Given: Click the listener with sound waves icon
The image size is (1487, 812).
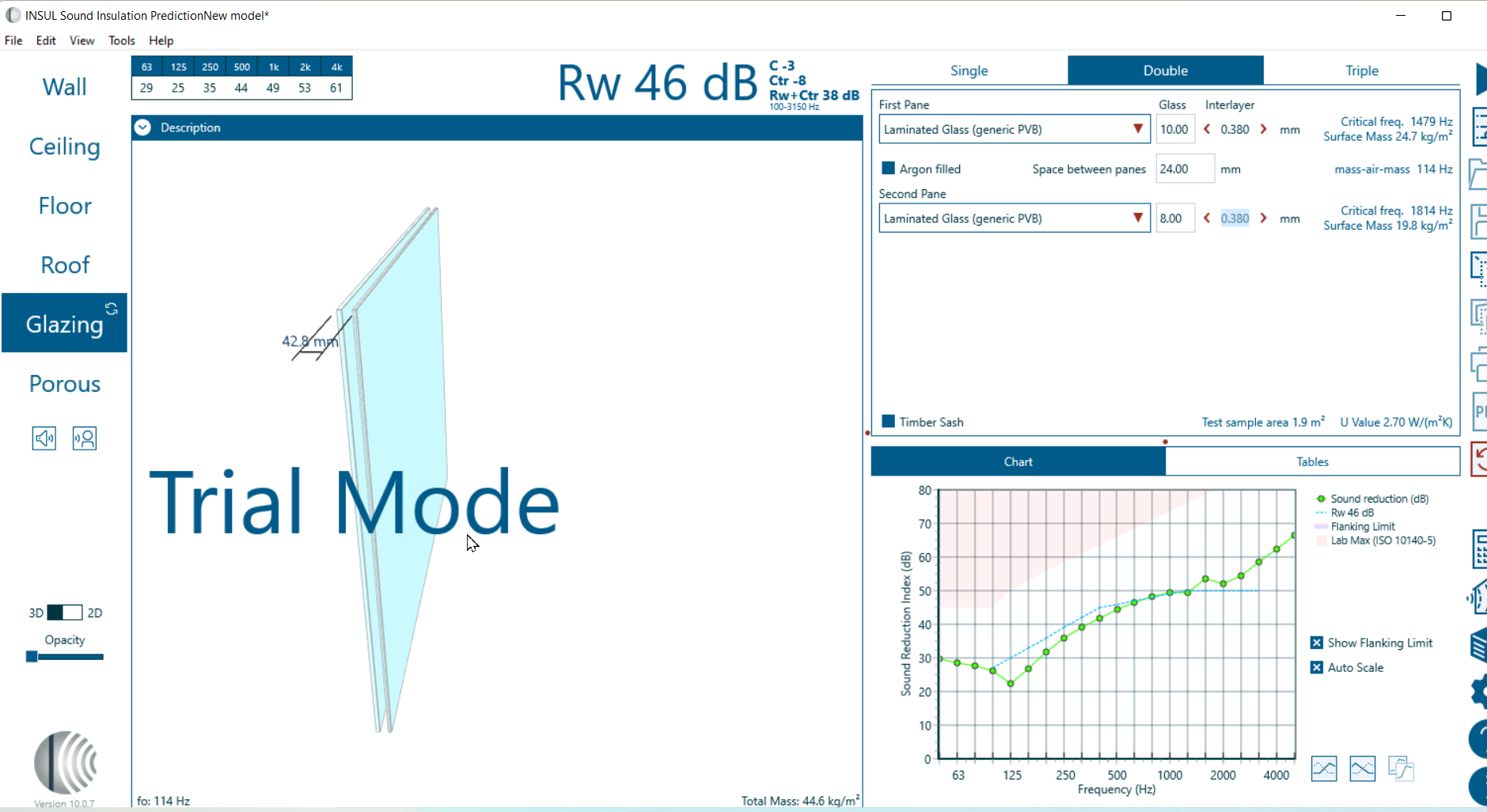Looking at the screenshot, I should tap(85, 438).
